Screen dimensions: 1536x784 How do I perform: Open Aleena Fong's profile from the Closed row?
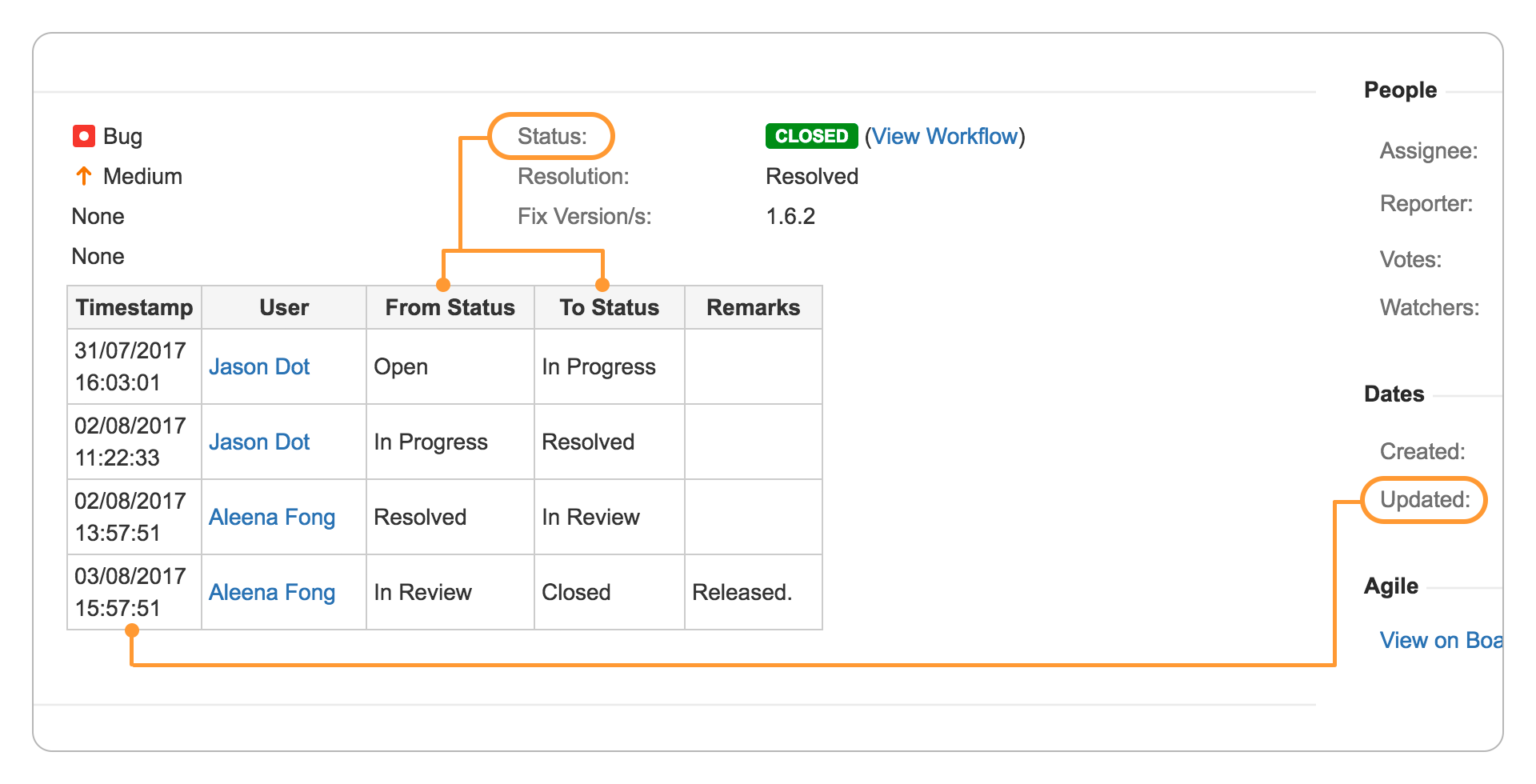tap(271, 592)
